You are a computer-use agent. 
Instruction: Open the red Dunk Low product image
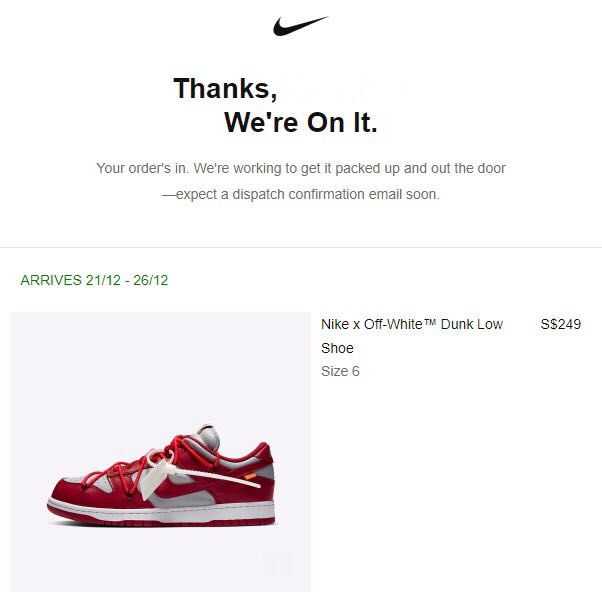point(161,452)
